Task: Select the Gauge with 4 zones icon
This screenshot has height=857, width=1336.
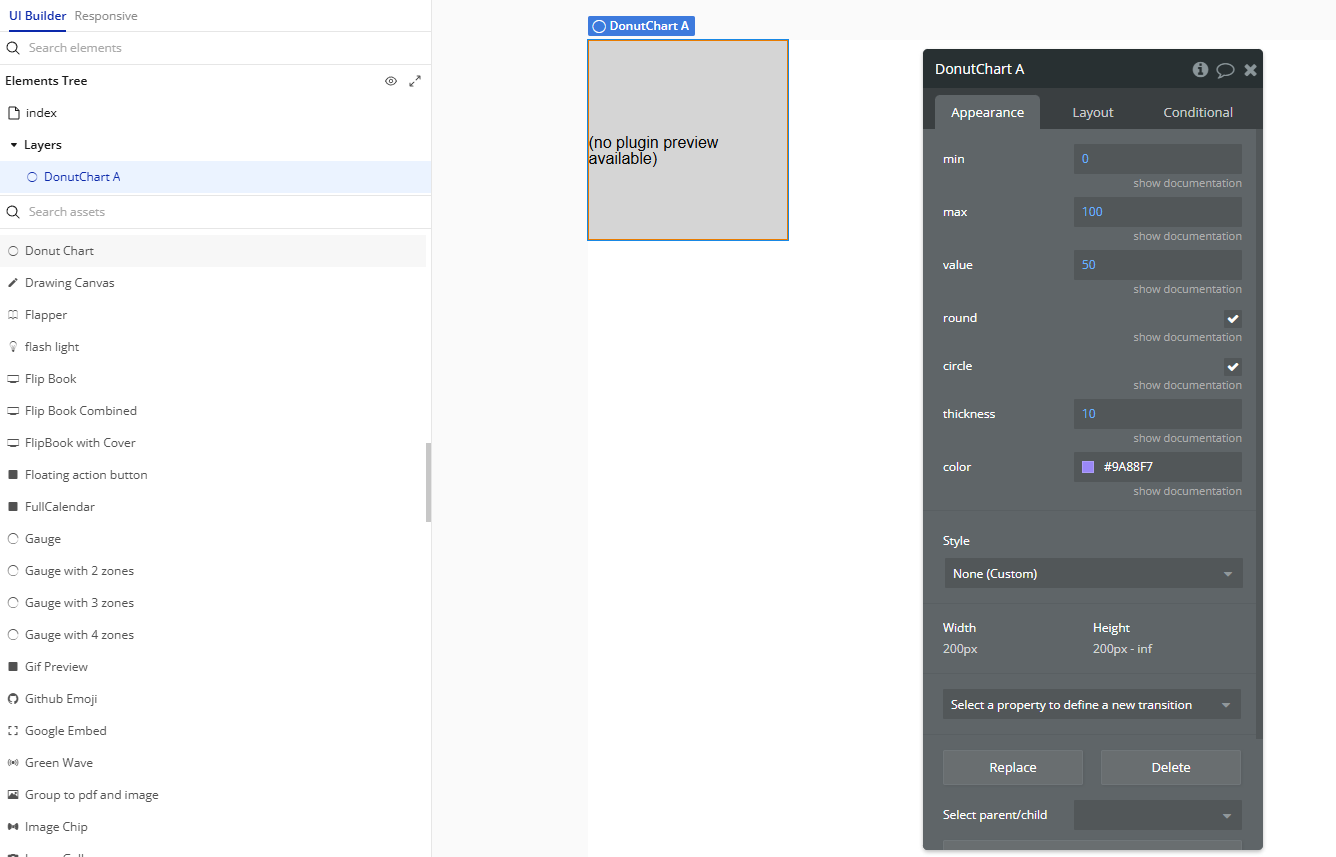Action: pyautogui.click(x=14, y=635)
